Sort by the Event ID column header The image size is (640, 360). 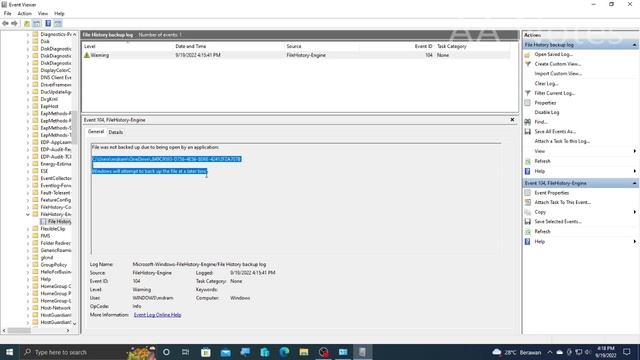click(423, 46)
